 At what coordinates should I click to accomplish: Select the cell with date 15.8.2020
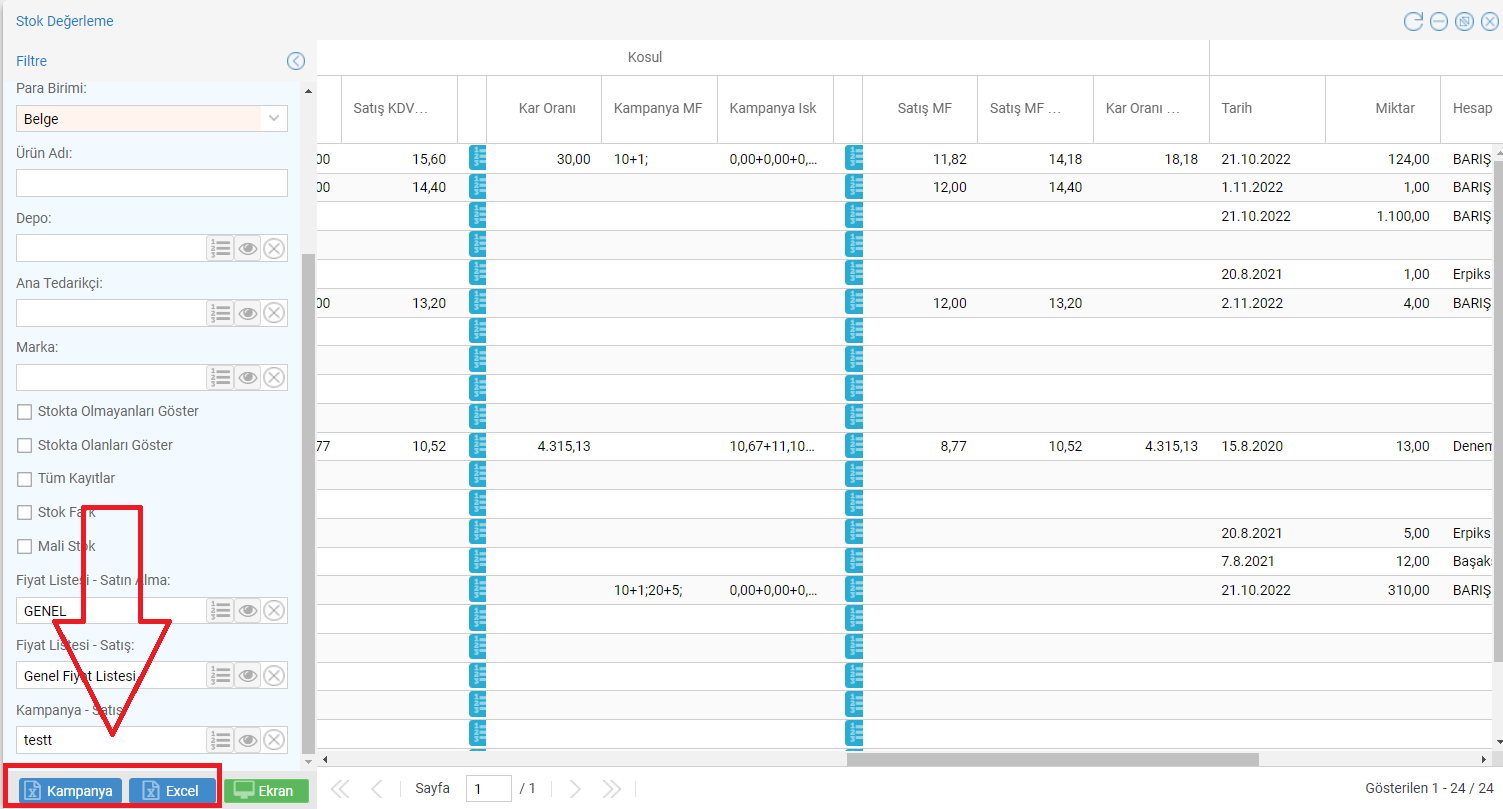pos(1267,446)
